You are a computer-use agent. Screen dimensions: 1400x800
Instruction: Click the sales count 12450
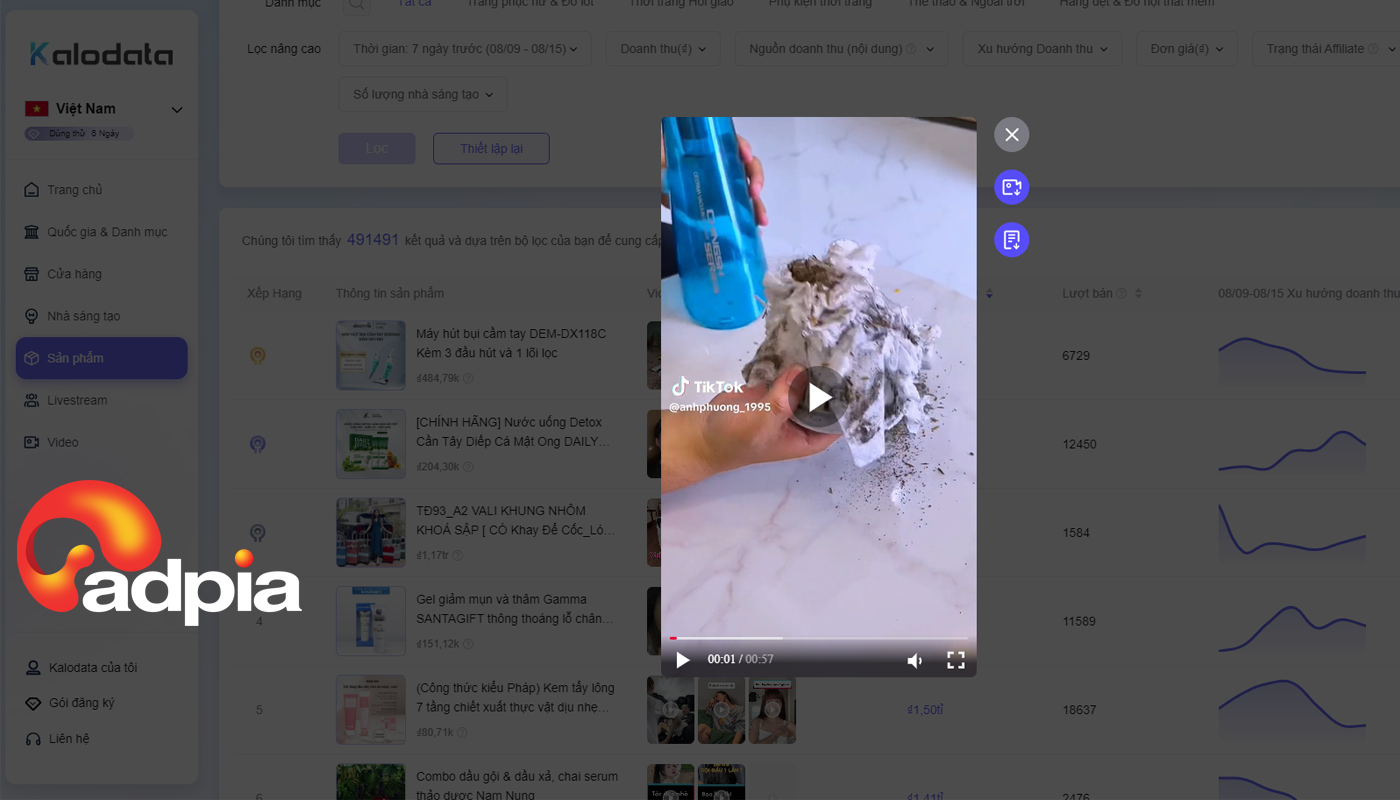[1080, 444]
